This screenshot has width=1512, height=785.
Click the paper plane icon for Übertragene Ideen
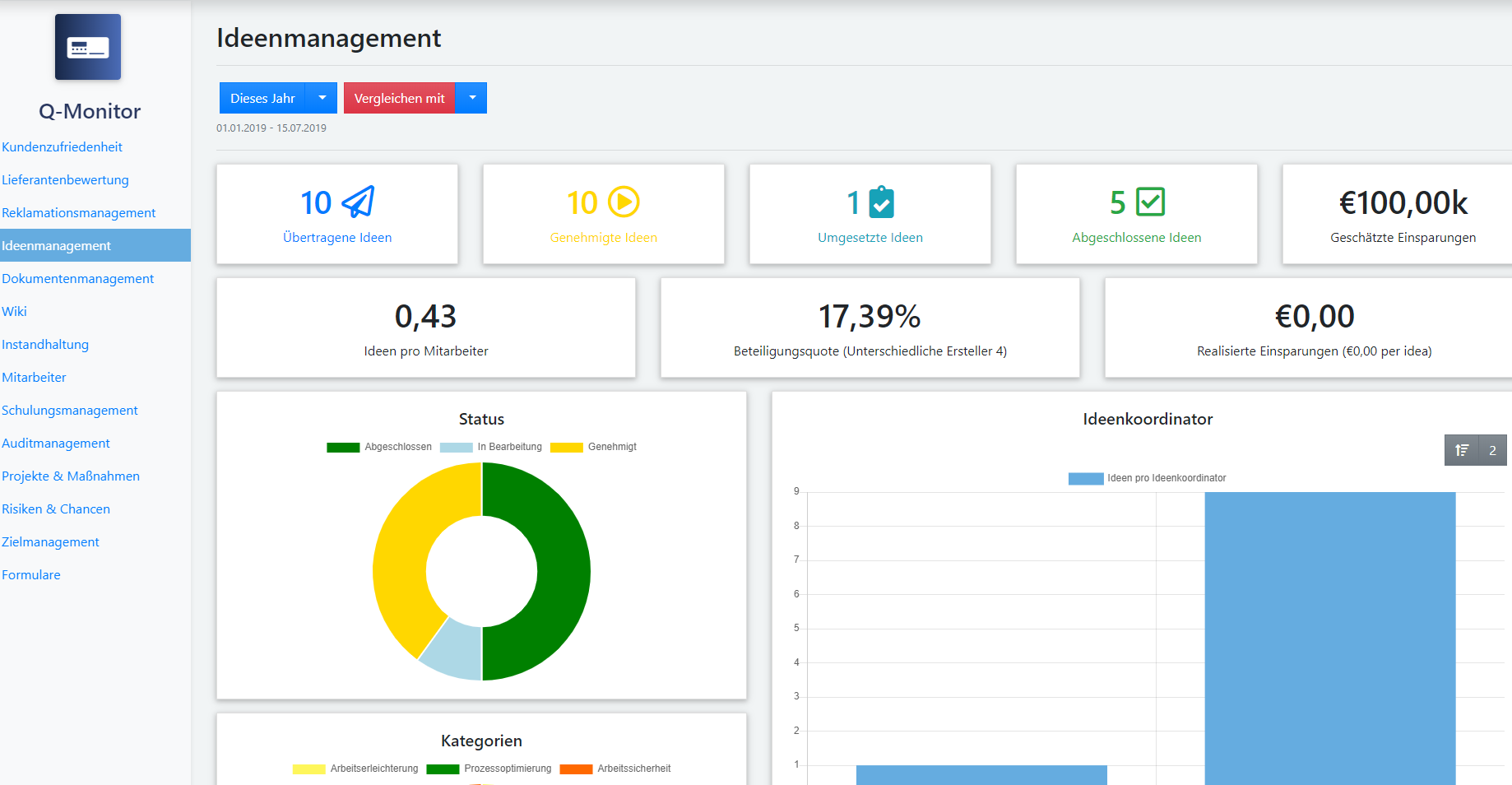[358, 202]
